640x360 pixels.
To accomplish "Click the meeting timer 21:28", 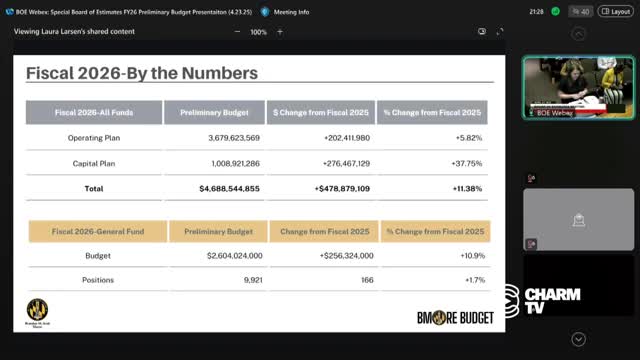I will click(x=536, y=12).
